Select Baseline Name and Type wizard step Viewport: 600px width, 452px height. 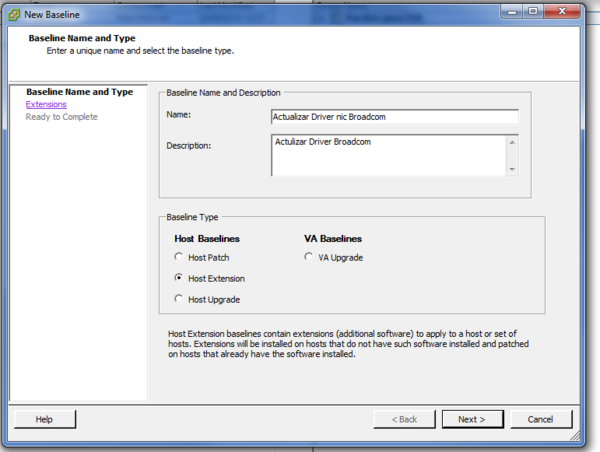point(79,92)
